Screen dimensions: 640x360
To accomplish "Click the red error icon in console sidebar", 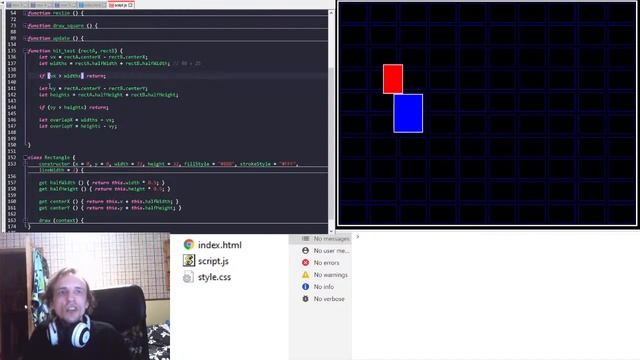I will tap(305, 262).
